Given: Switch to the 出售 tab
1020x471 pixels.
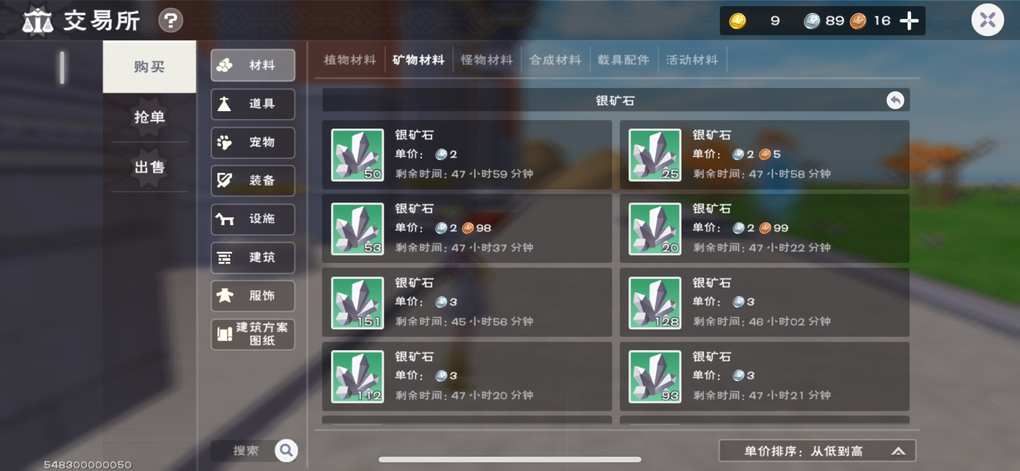Looking at the screenshot, I should pyautogui.click(x=149, y=167).
